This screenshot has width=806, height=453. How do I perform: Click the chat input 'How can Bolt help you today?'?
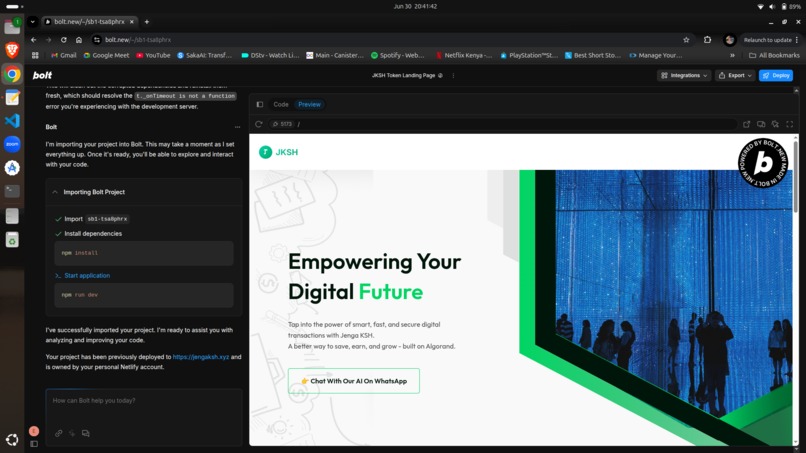pyautogui.click(x=143, y=401)
